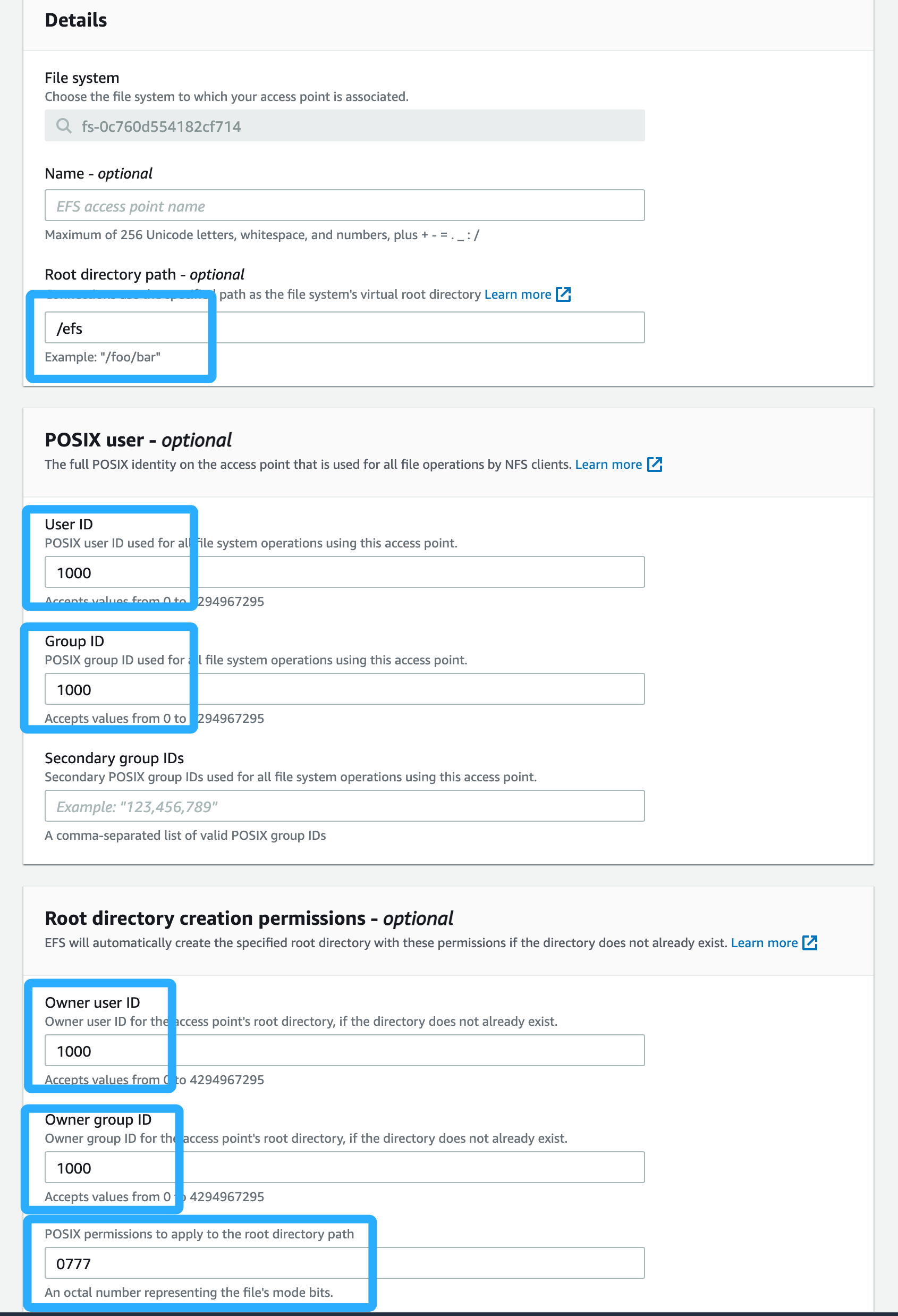Open the Root directory path Learn more external link icon
The height and width of the screenshot is (1316, 898).
pyautogui.click(x=564, y=294)
